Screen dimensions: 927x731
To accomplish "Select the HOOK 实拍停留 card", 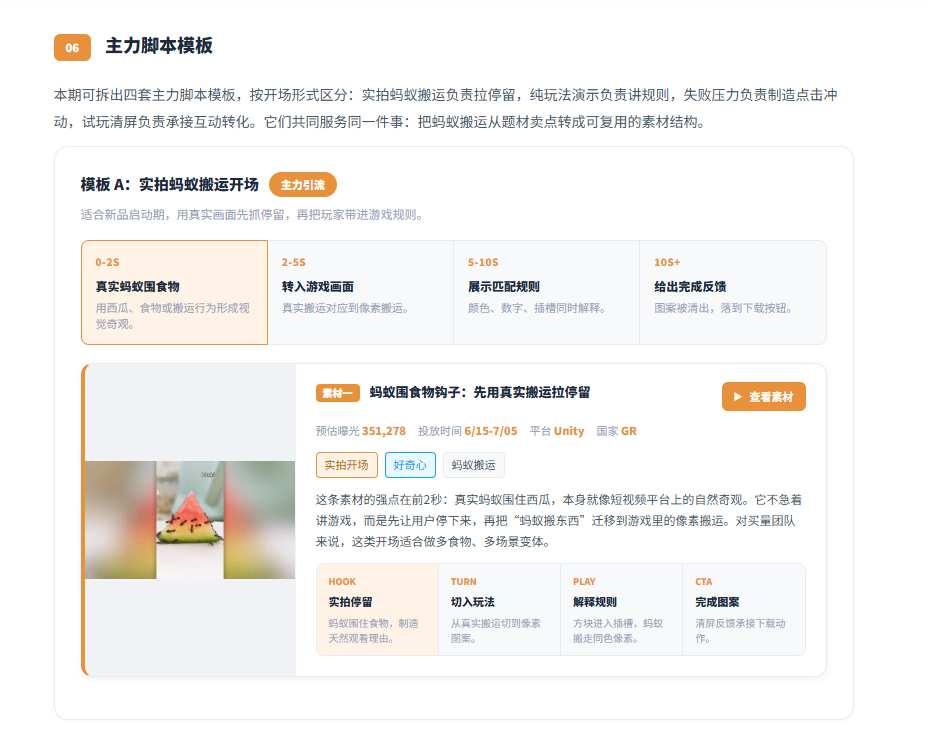I will [377, 610].
